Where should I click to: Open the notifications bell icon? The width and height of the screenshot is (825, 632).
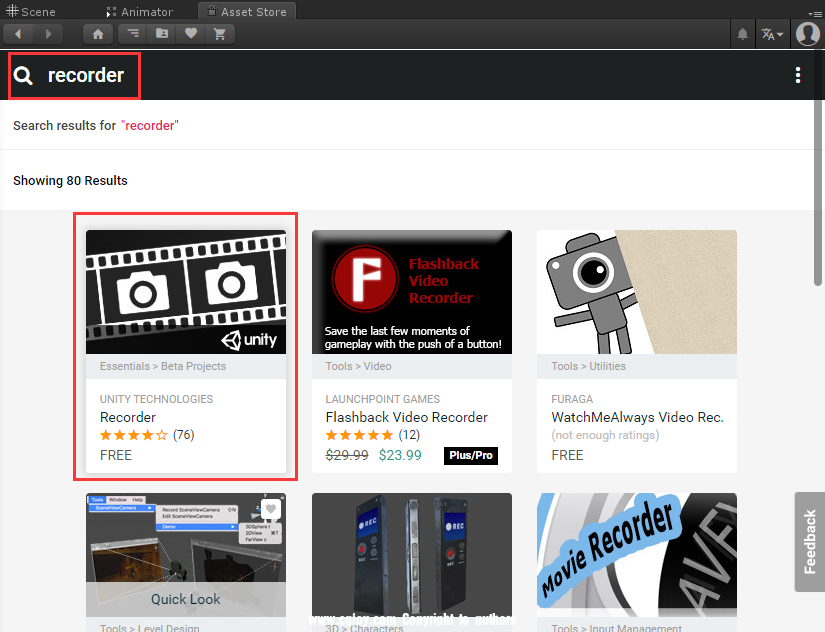[742, 34]
